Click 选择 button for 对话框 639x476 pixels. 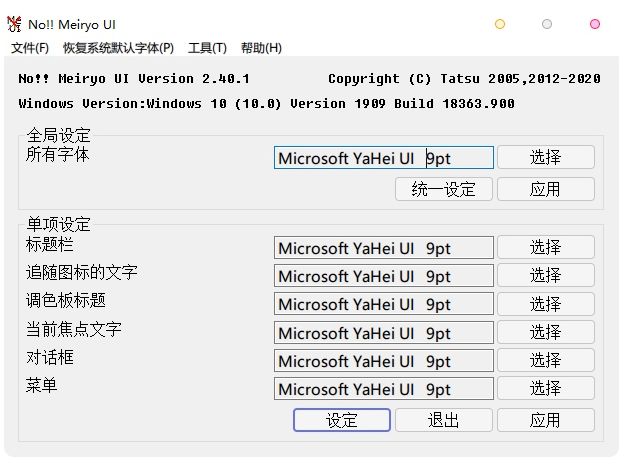[x=545, y=360]
